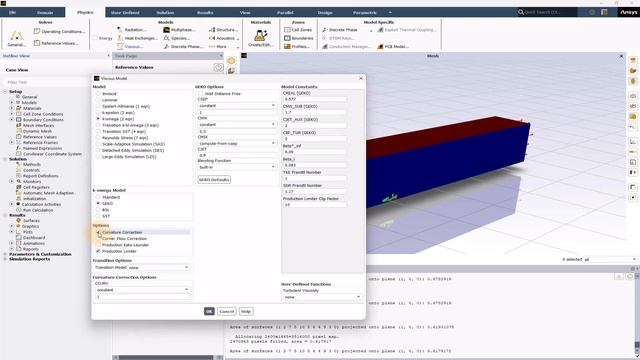Click the Filter Text field in outline
640x360 pixels.
(45, 82)
